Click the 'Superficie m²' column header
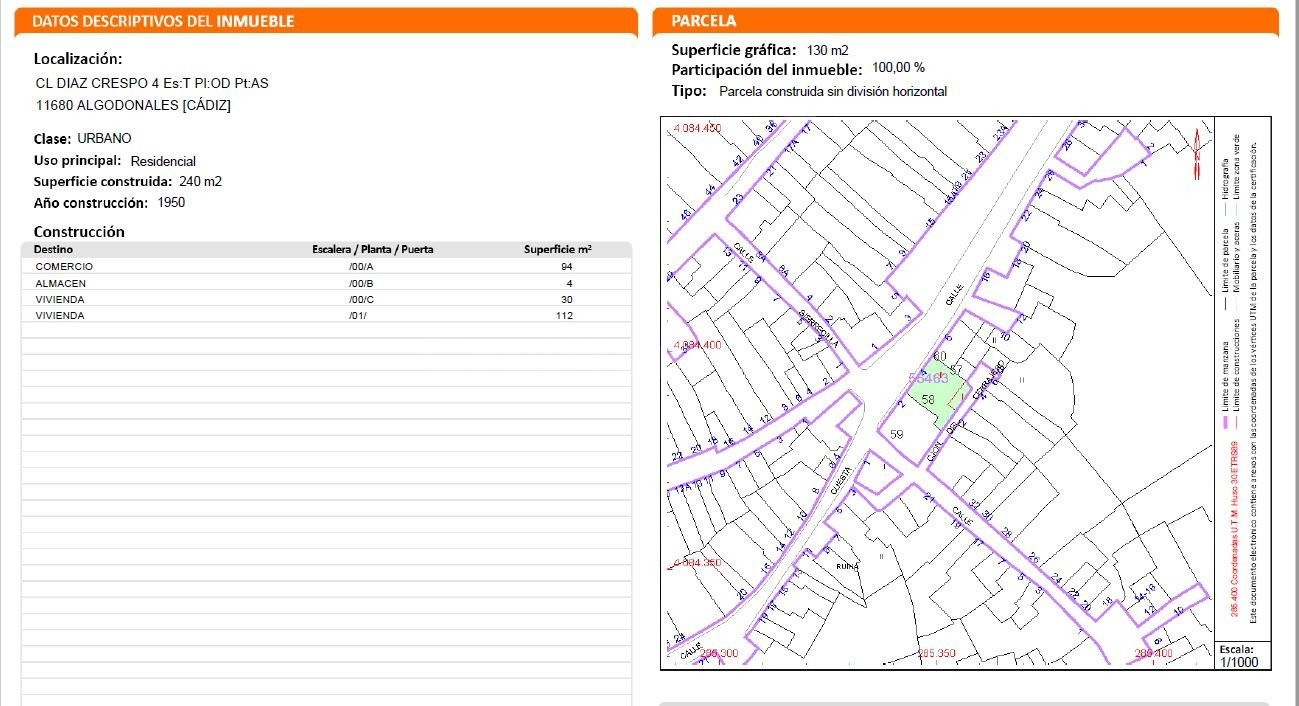This screenshot has height=706, width=1299. [x=558, y=249]
